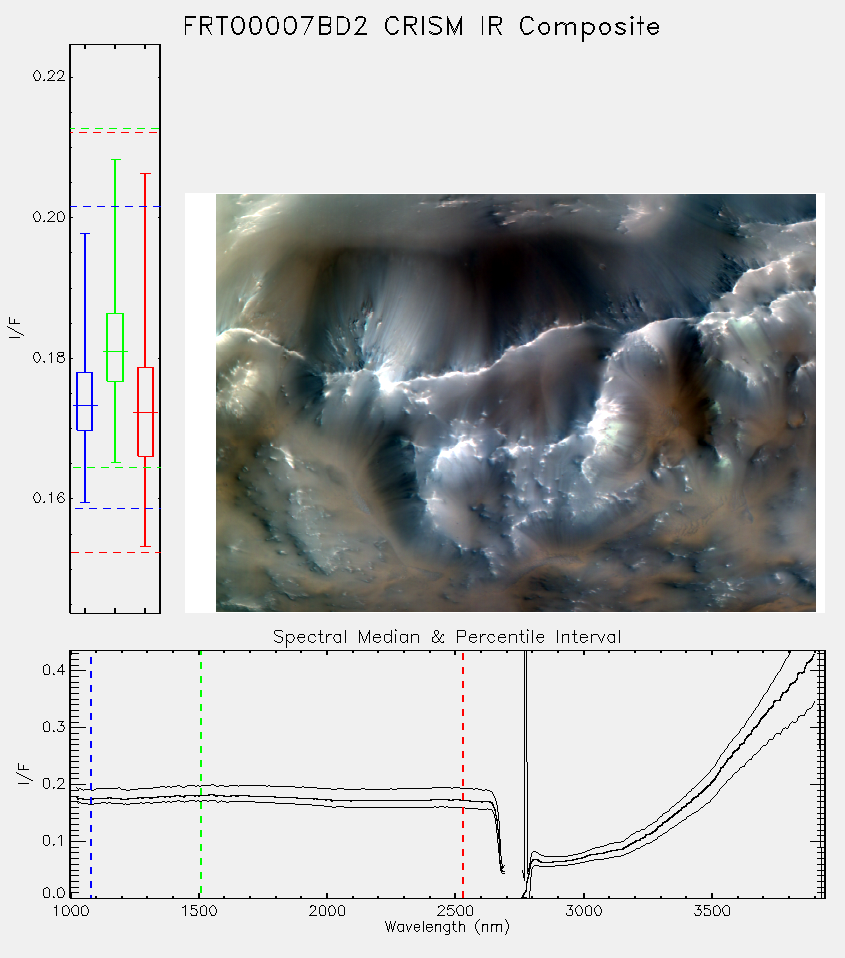Screen dimensions: 845x958
Task: Click the blue box in boxplot
Action: [x=84, y=401]
